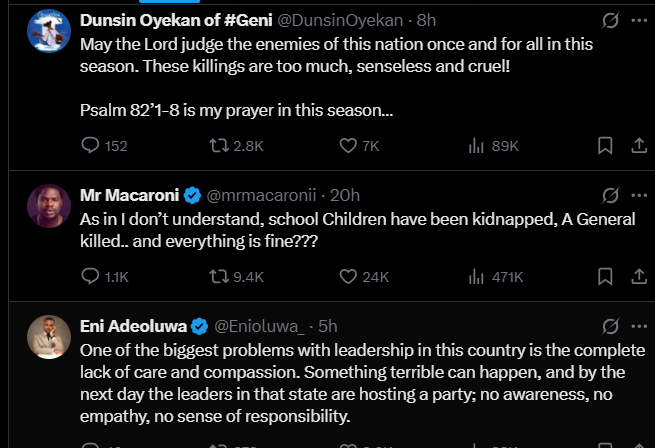Share Dunsin Oyekan's tweet
The width and height of the screenshot is (655, 448).
coord(638,146)
